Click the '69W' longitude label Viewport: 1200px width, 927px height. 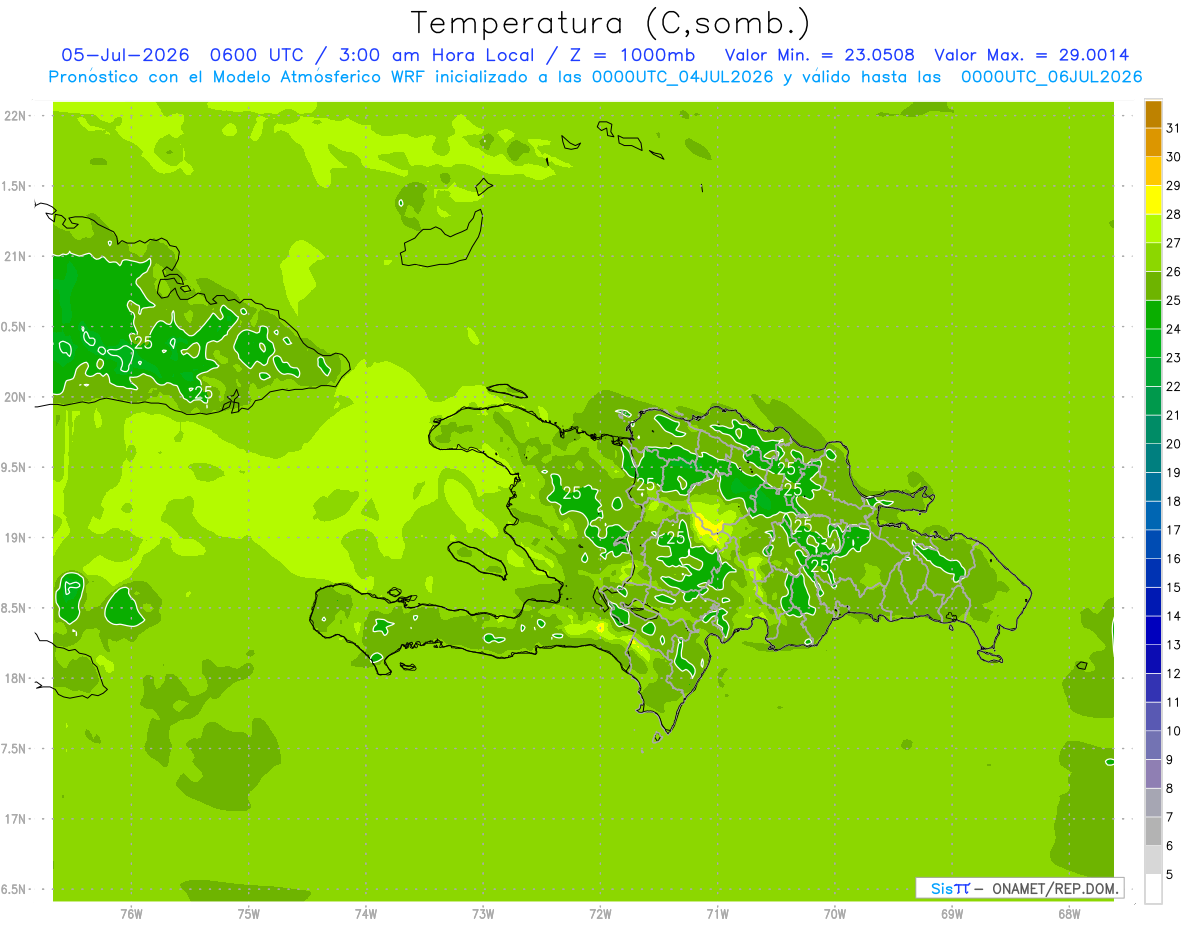tap(952, 914)
